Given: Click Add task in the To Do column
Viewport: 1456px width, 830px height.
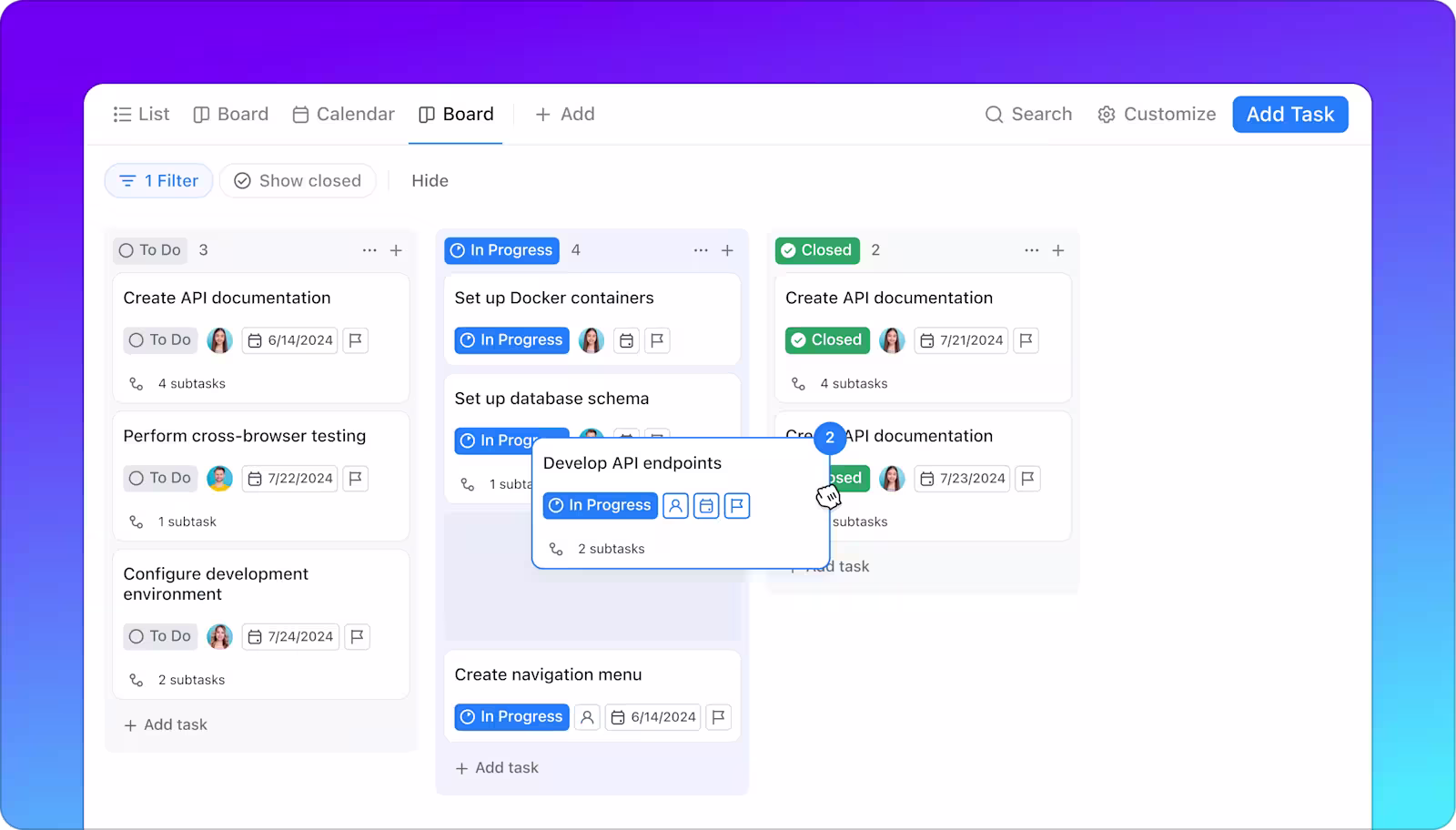Looking at the screenshot, I should [x=166, y=724].
